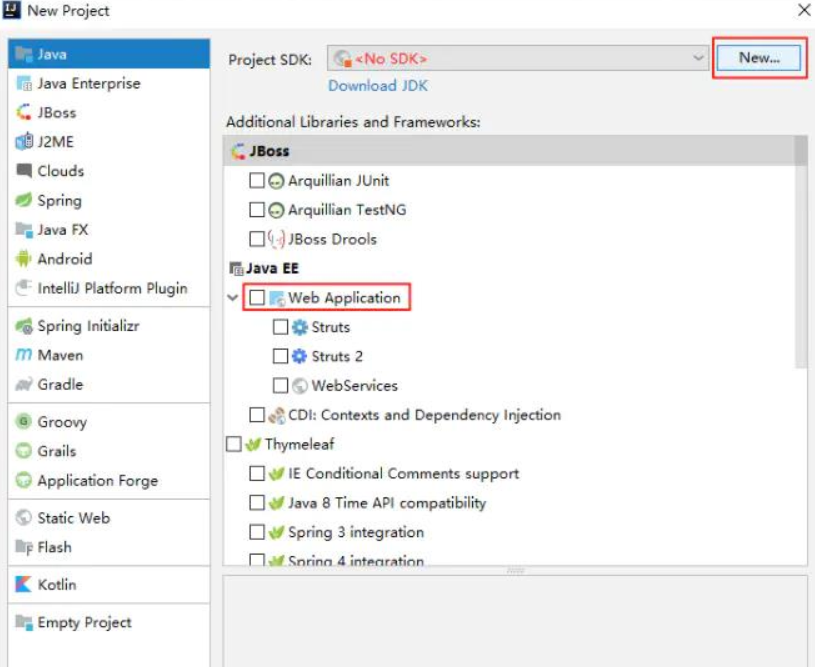The width and height of the screenshot is (815, 667).
Task: Click the Groovy icon
Action: pos(24,422)
